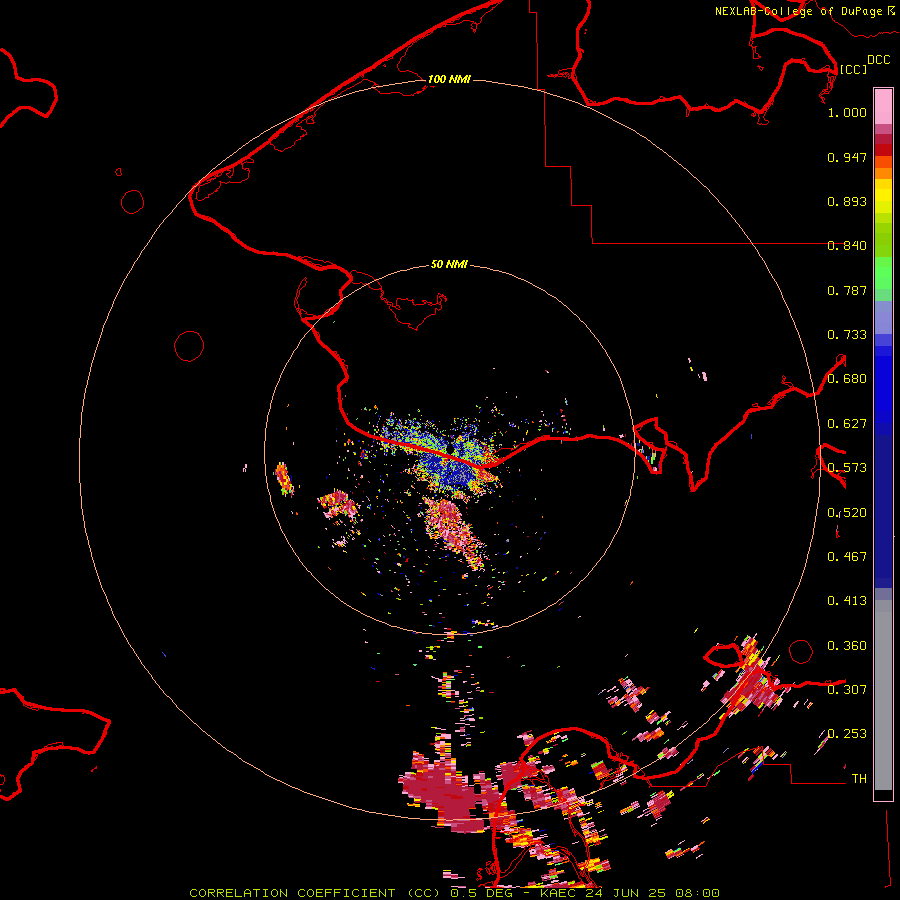Click the DCC product label
Screen dimensions: 900x900
879,60
